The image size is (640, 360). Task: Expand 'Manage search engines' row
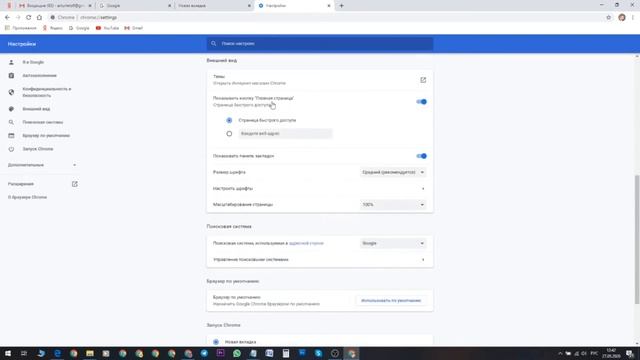point(320,260)
